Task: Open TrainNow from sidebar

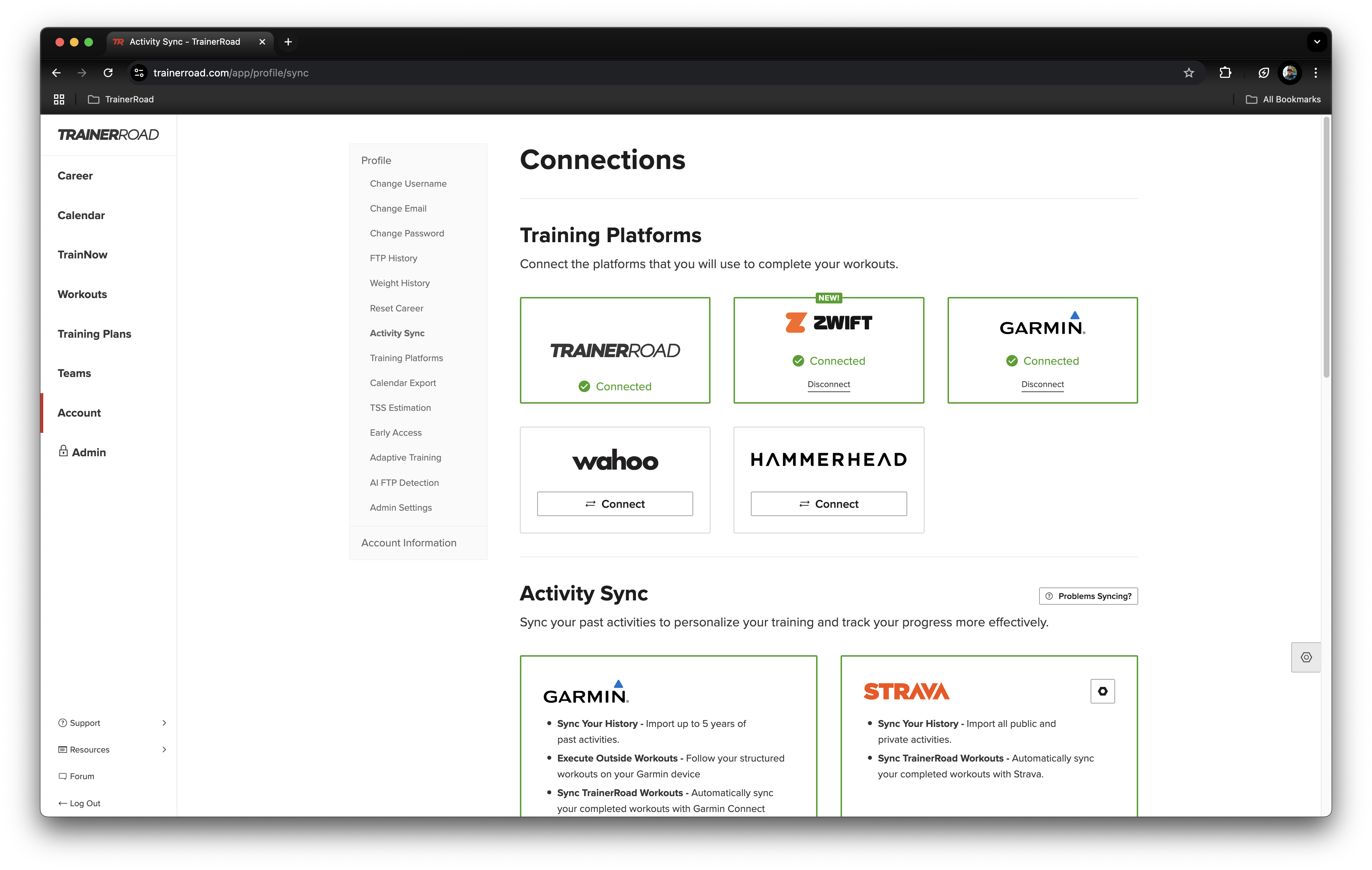Action: [x=82, y=254]
